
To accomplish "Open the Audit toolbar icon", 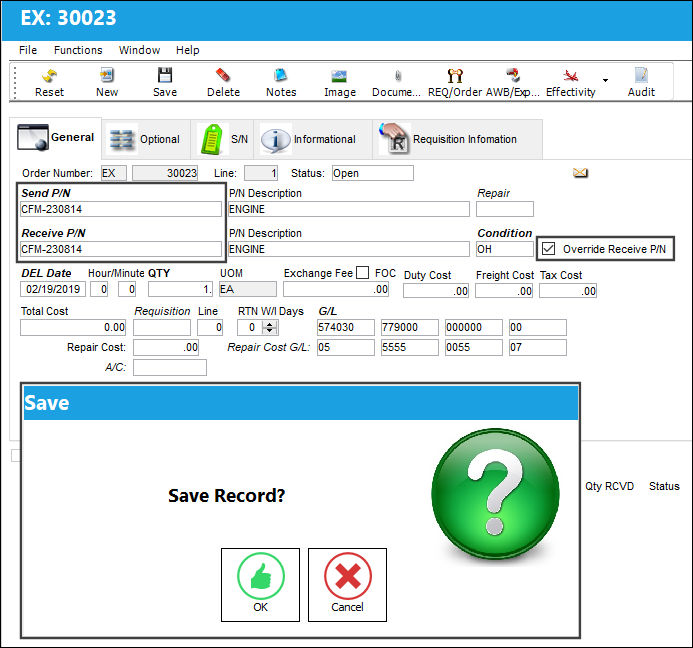I will coord(641,76).
